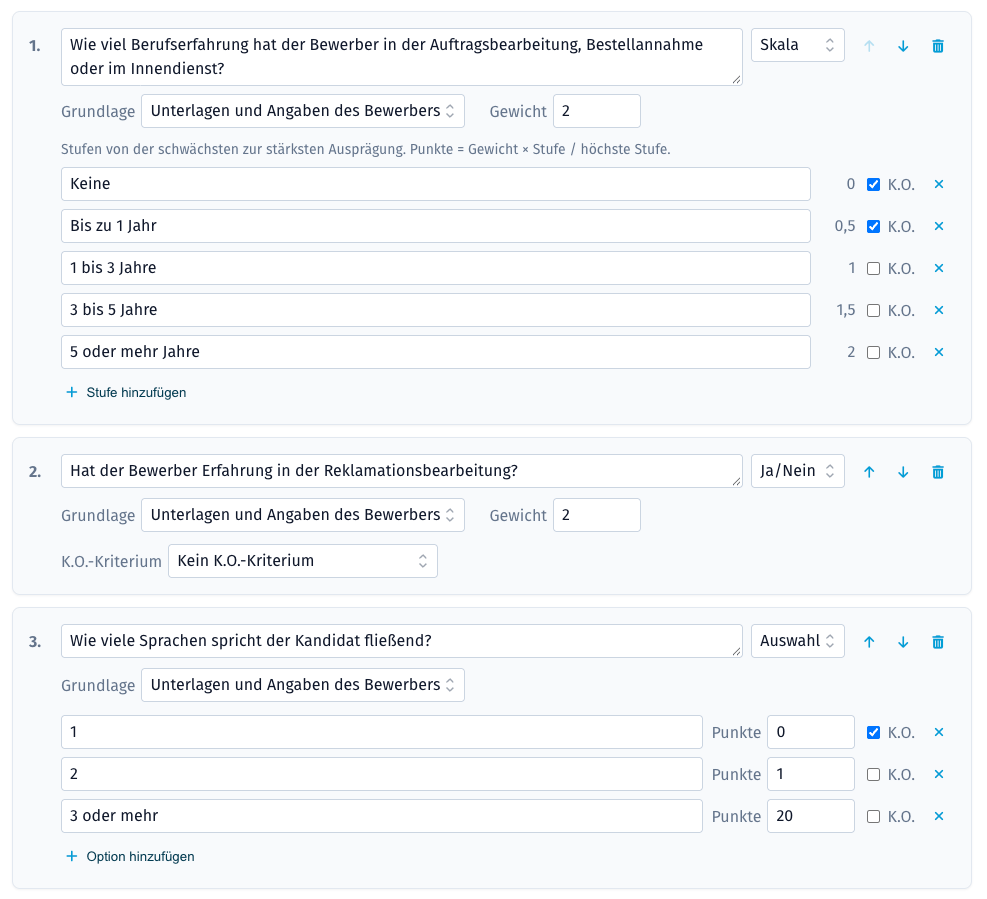Move question 1 down with the arrow

coord(903,46)
